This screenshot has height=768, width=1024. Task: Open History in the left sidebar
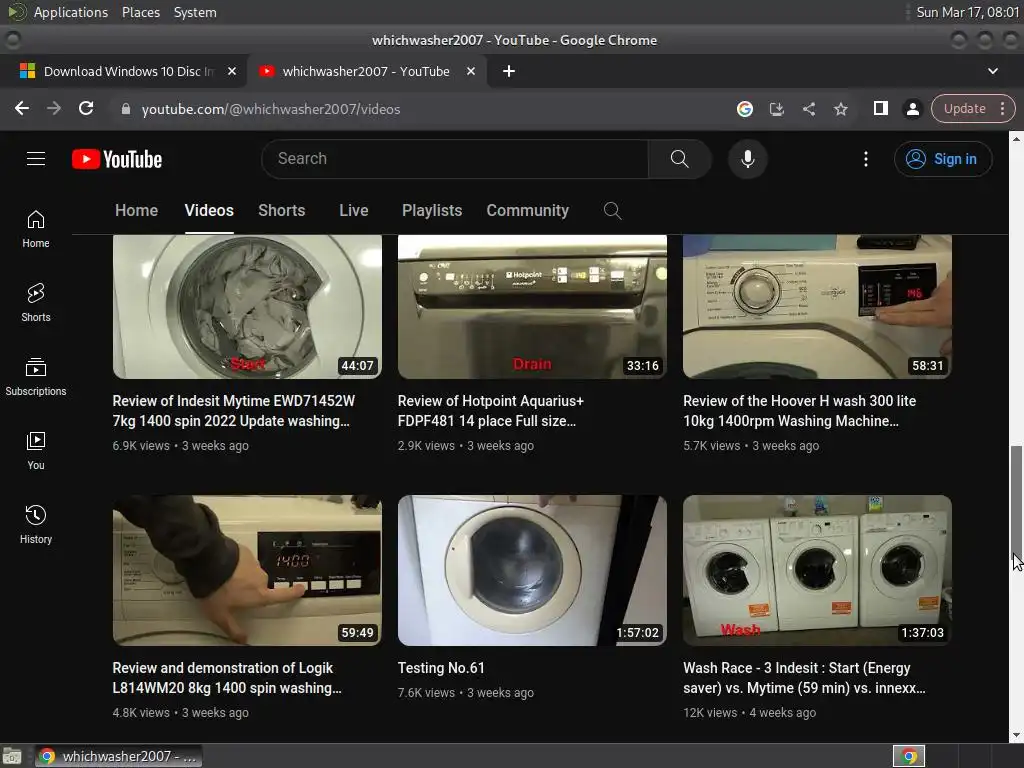[x=36, y=524]
